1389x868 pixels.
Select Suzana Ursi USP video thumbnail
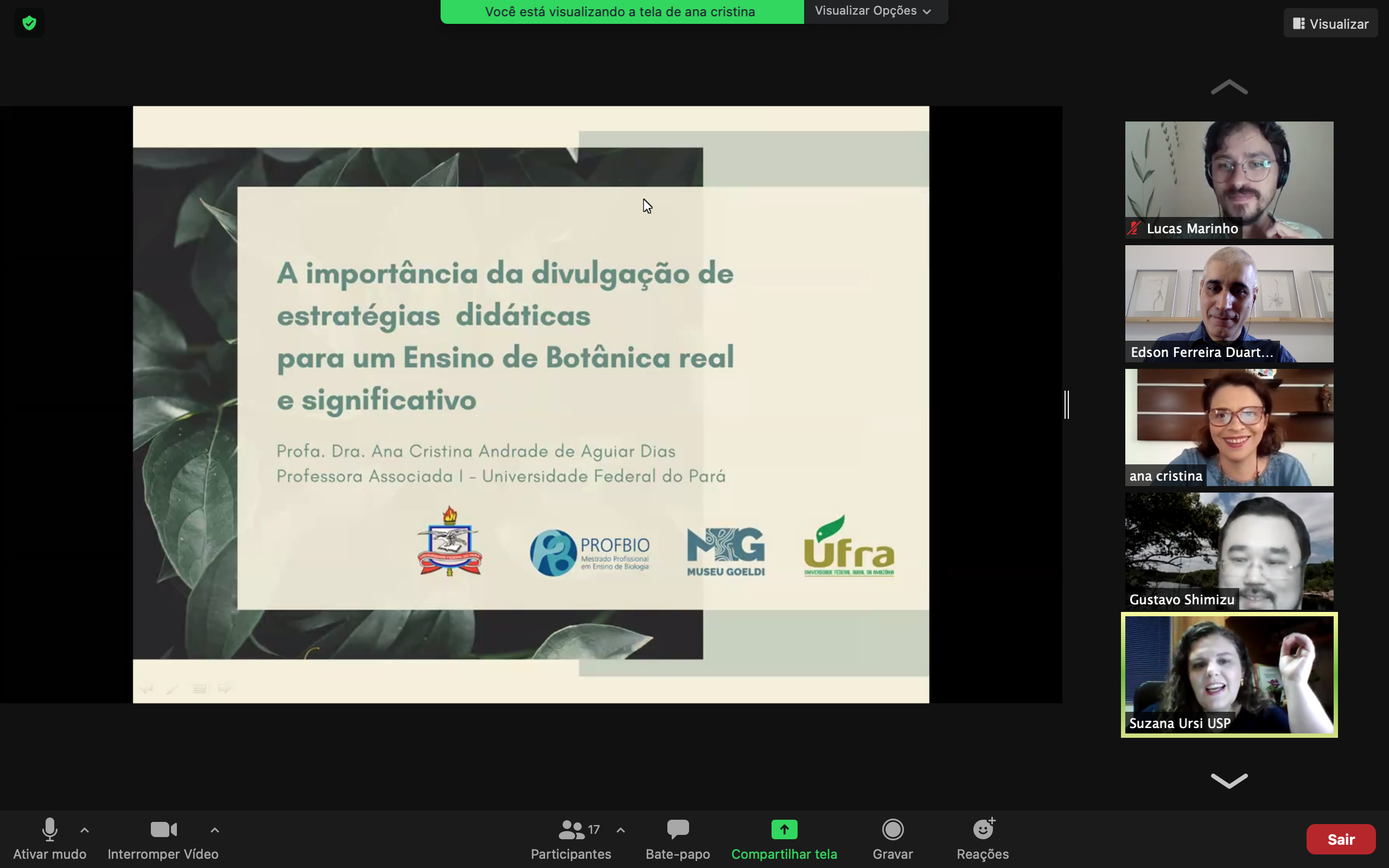coord(1229,674)
